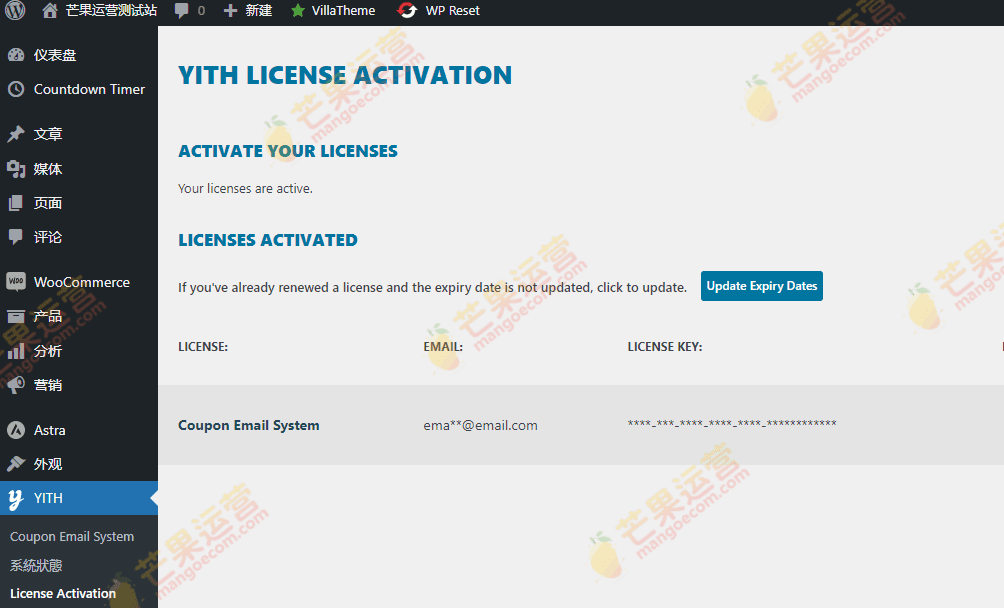The width and height of the screenshot is (1004, 608).
Task: Click the 营销 megaphone icon
Action: click(x=16, y=385)
